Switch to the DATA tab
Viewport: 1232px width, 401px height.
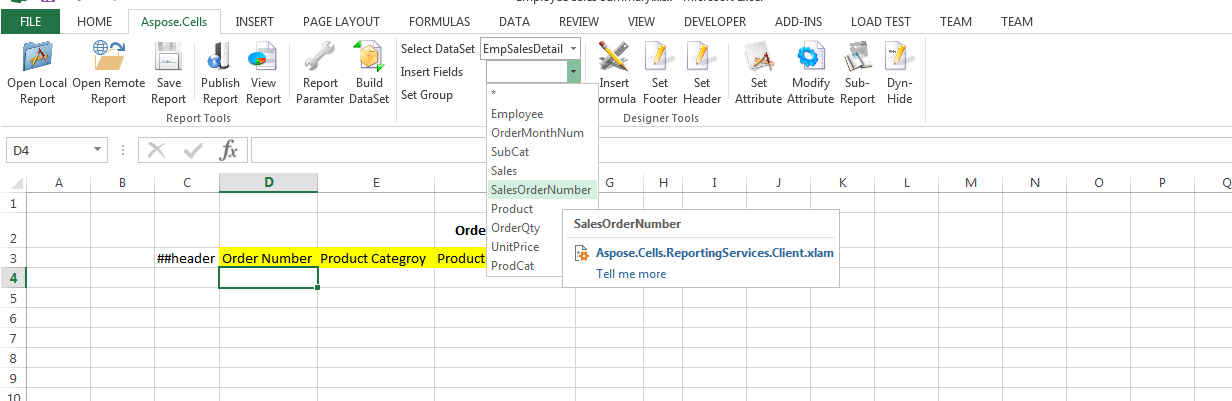pos(514,21)
